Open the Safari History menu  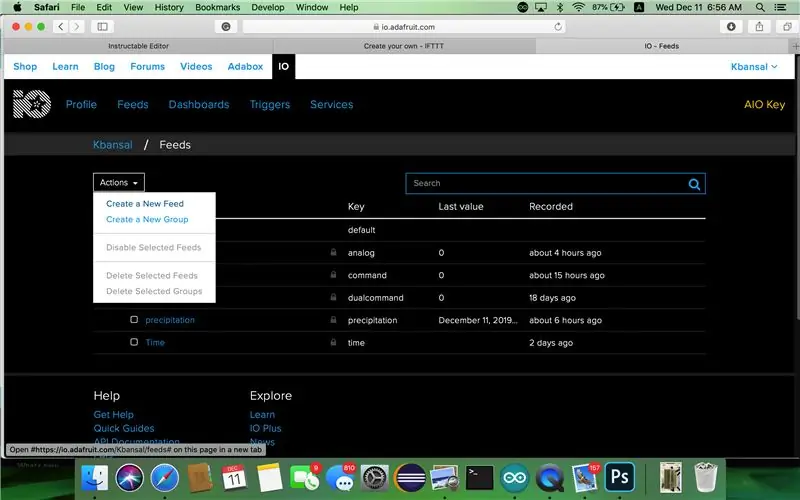(x=169, y=7)
